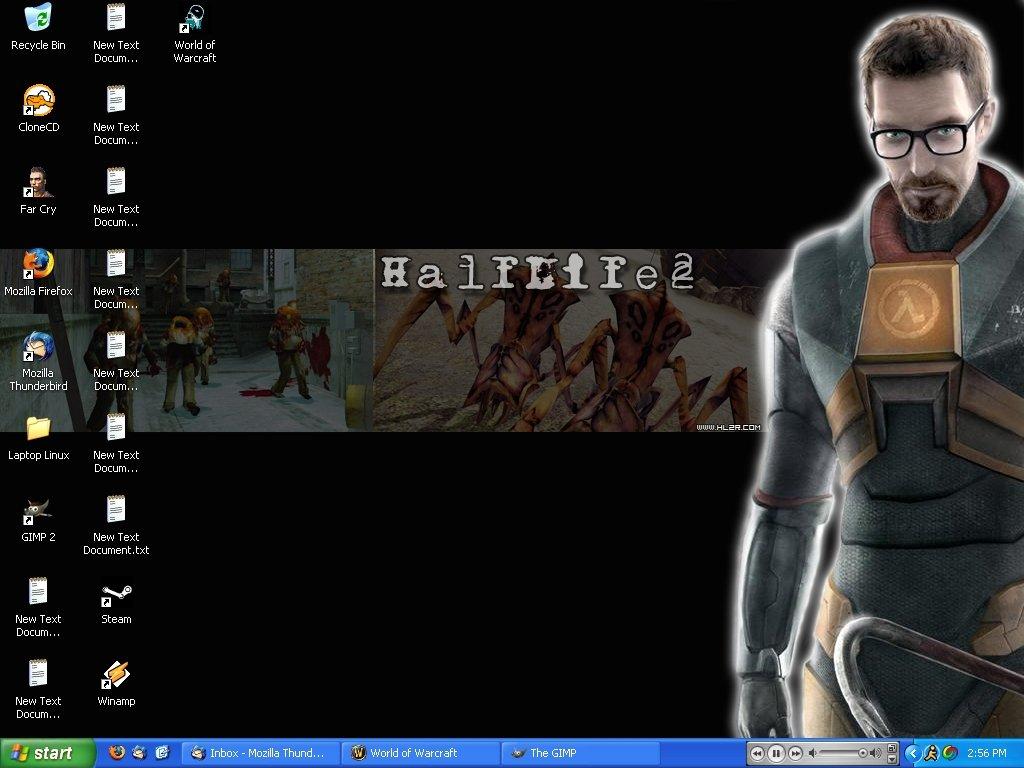Select the GIMP 2 desktop shortcut

38,511
